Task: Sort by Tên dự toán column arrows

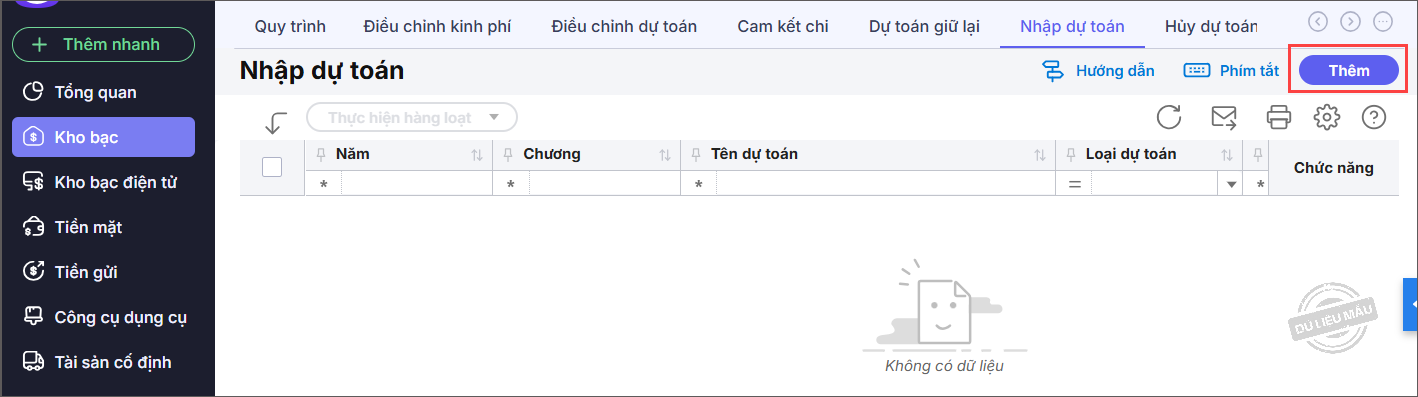Action: click(x=1041, y=155)
